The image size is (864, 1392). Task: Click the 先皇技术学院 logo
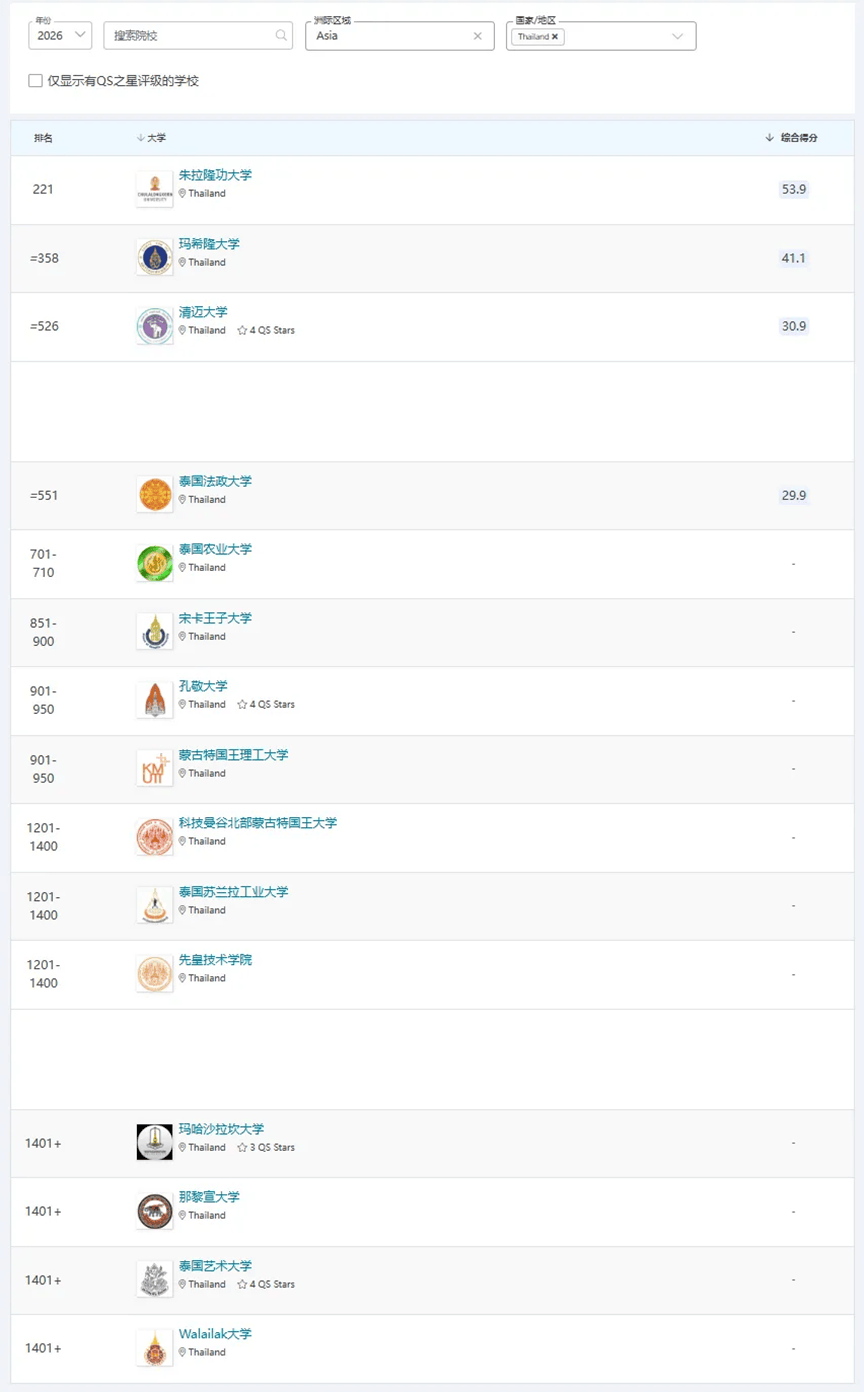(154, 974)
